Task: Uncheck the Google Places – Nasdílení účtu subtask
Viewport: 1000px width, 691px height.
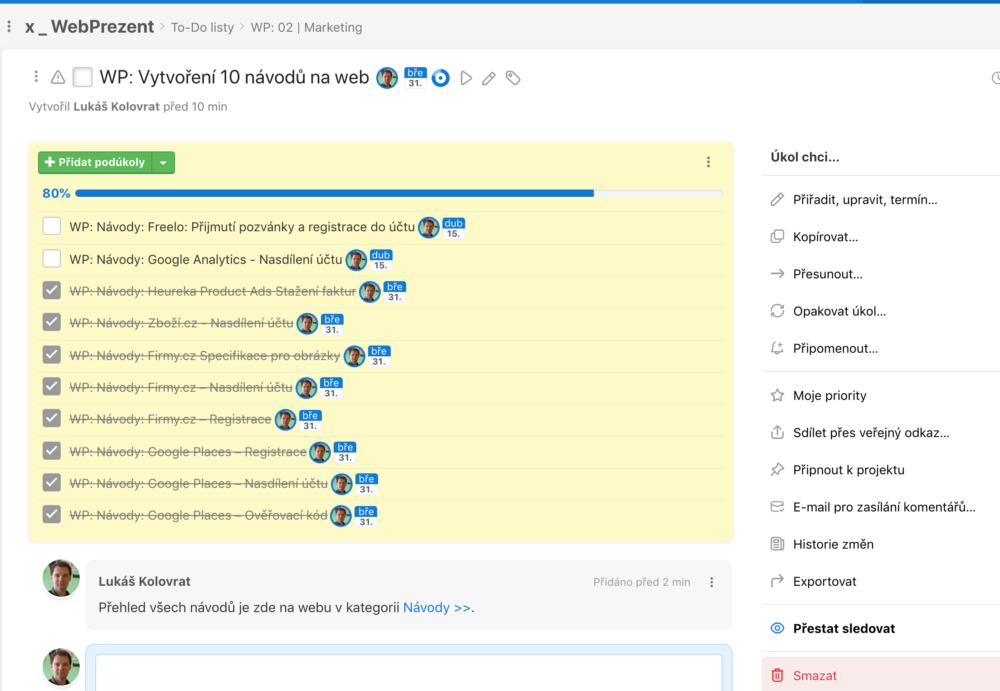Action: point(52,482)
